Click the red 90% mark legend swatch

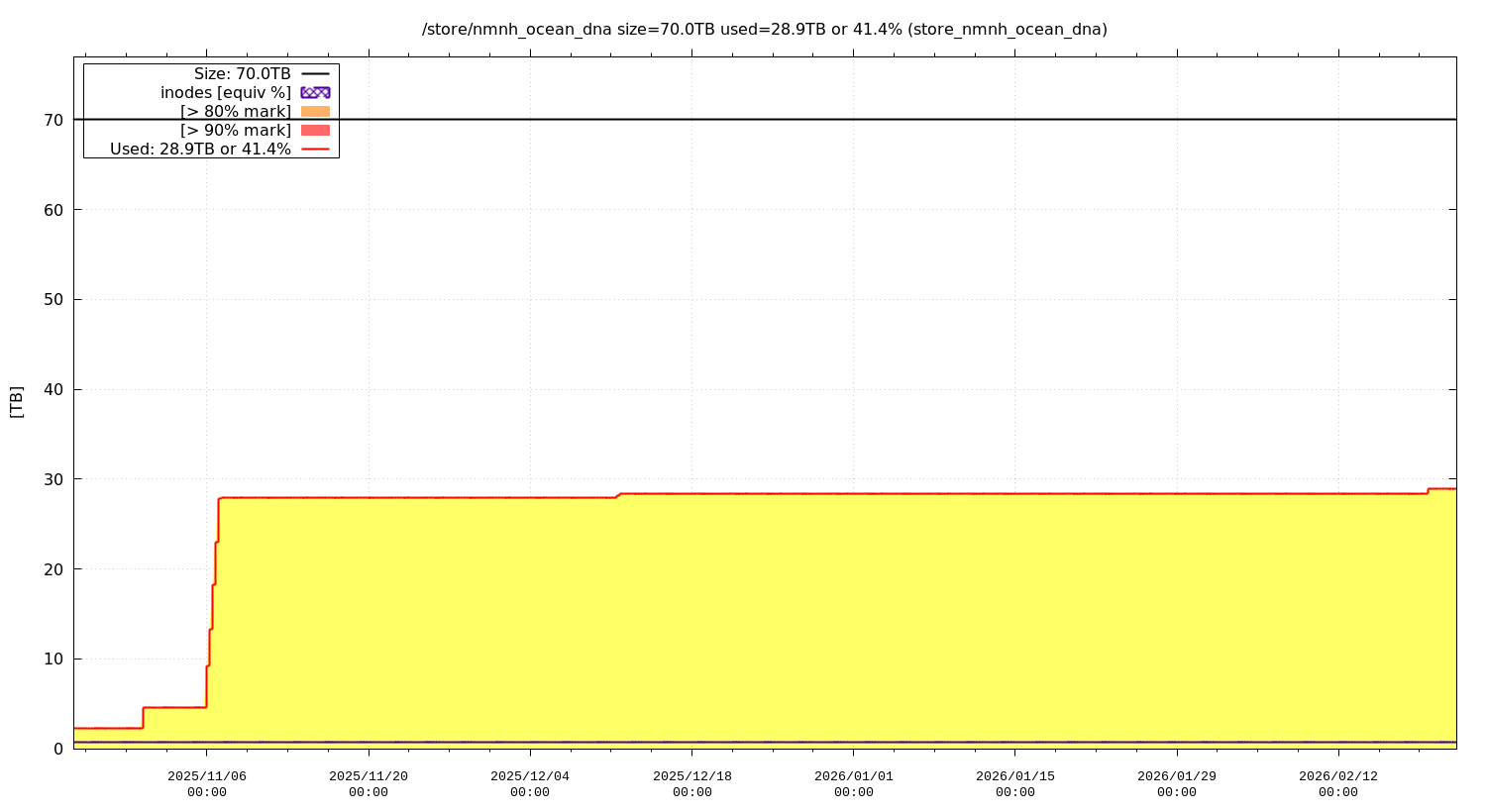point(315,131)
